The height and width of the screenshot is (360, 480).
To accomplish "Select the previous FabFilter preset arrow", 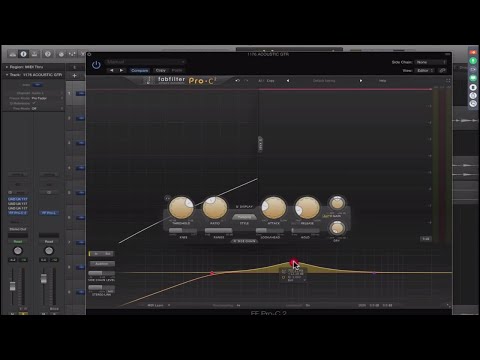I will 288,81.
